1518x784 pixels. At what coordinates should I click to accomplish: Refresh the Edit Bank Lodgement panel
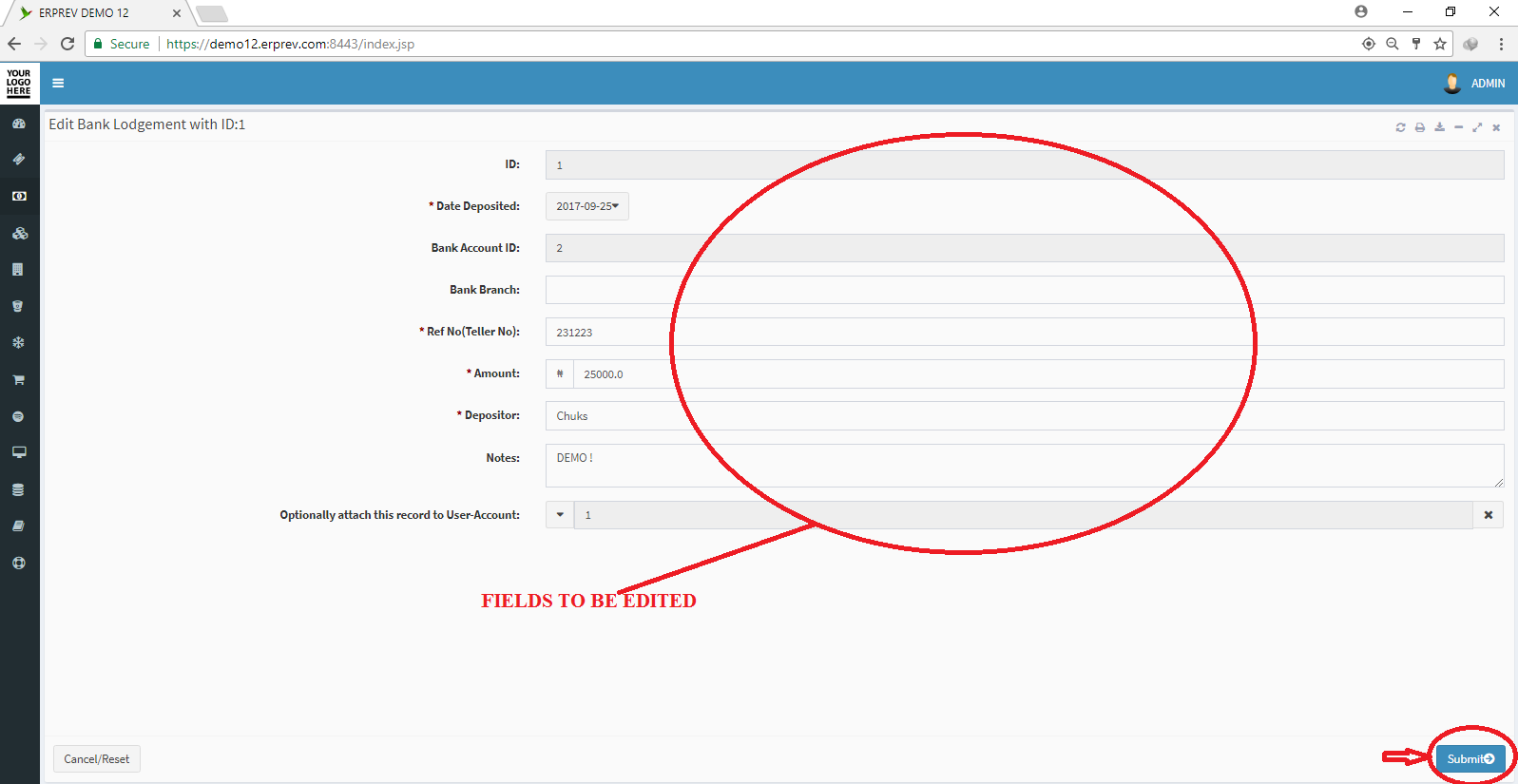(1400, 127)
